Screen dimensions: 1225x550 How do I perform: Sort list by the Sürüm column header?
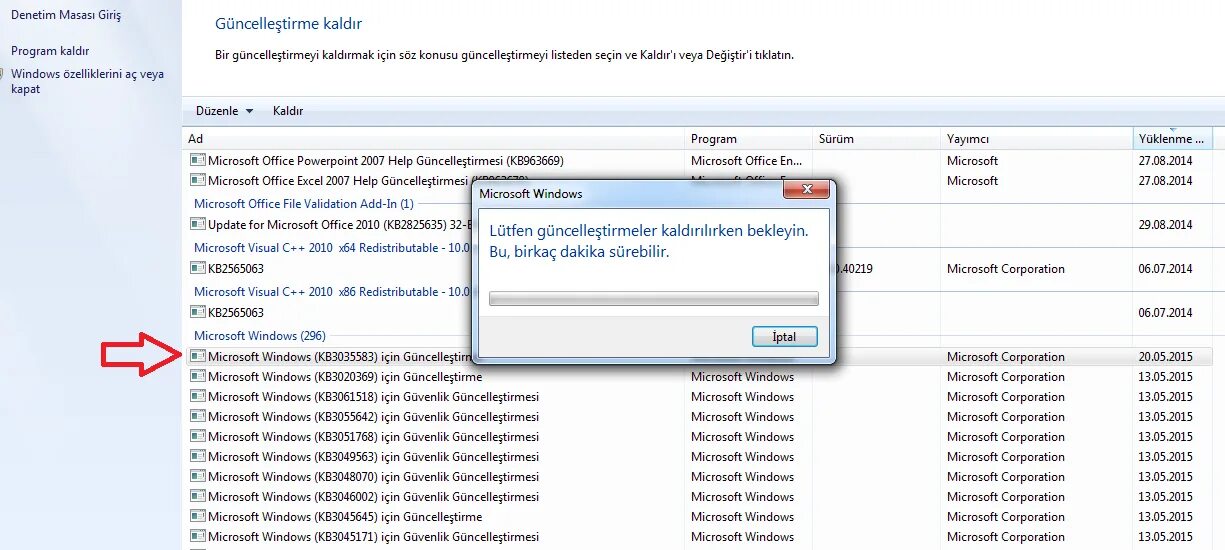(876, 139)
